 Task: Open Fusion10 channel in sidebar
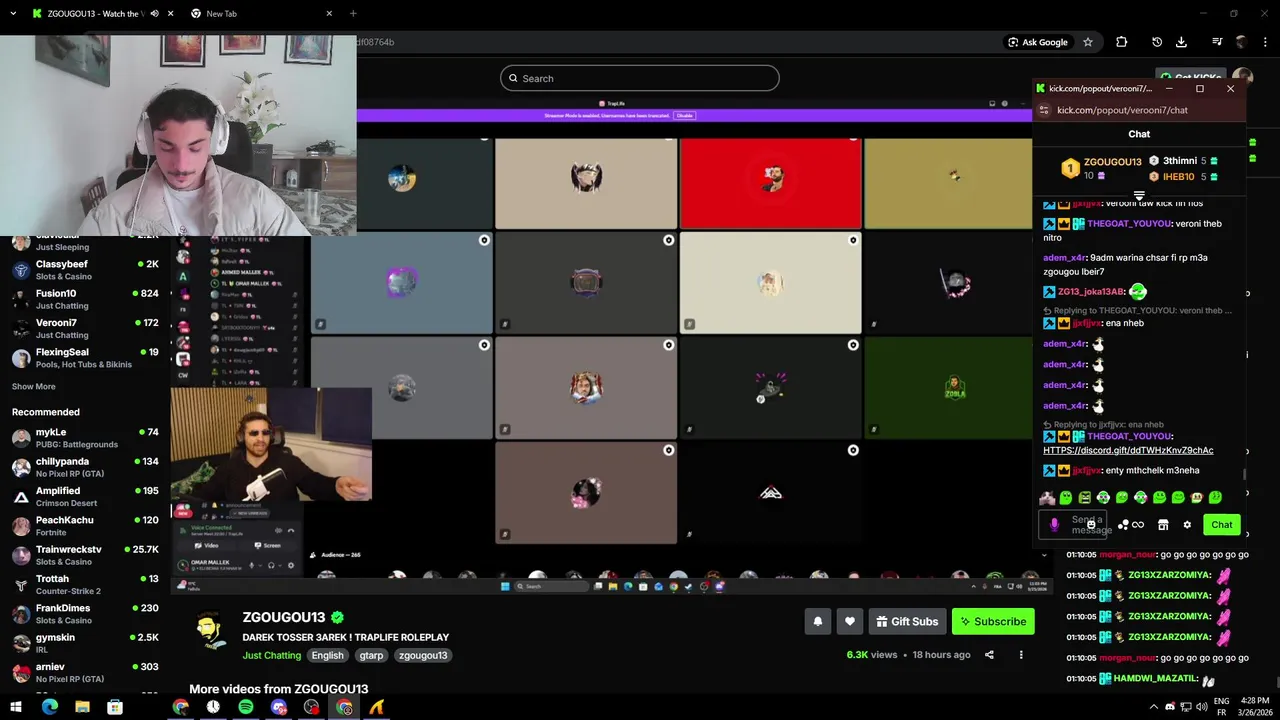tap(85, 299)
